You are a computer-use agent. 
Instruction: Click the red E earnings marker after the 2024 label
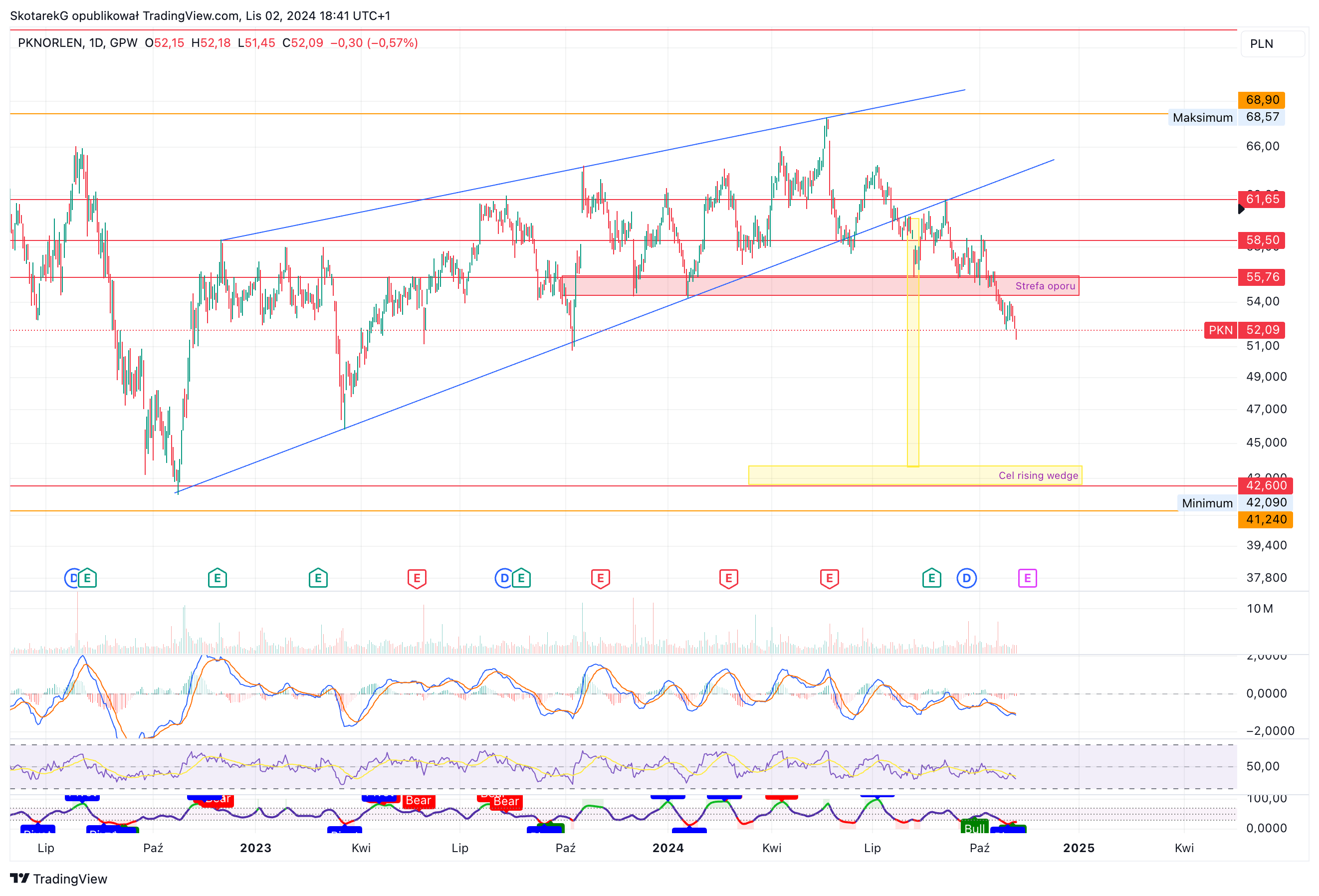pos(729,578)
